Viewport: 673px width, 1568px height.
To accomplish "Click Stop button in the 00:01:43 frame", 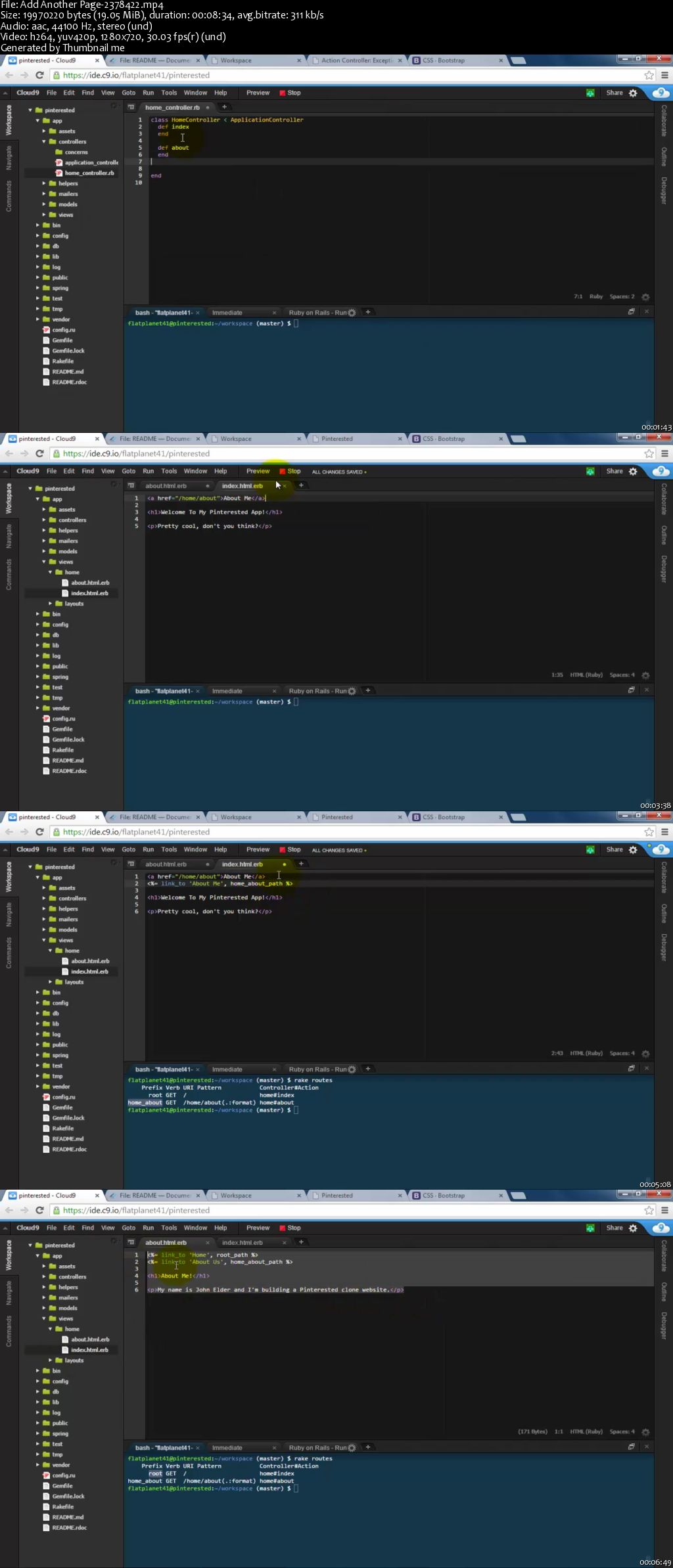I will (x=290, y=93).
